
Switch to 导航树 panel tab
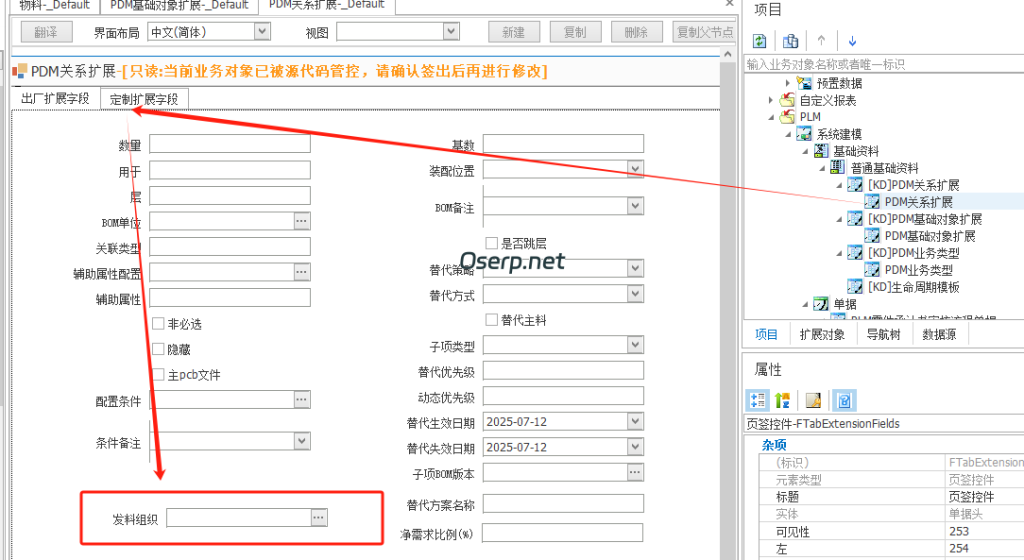(884, 334)
